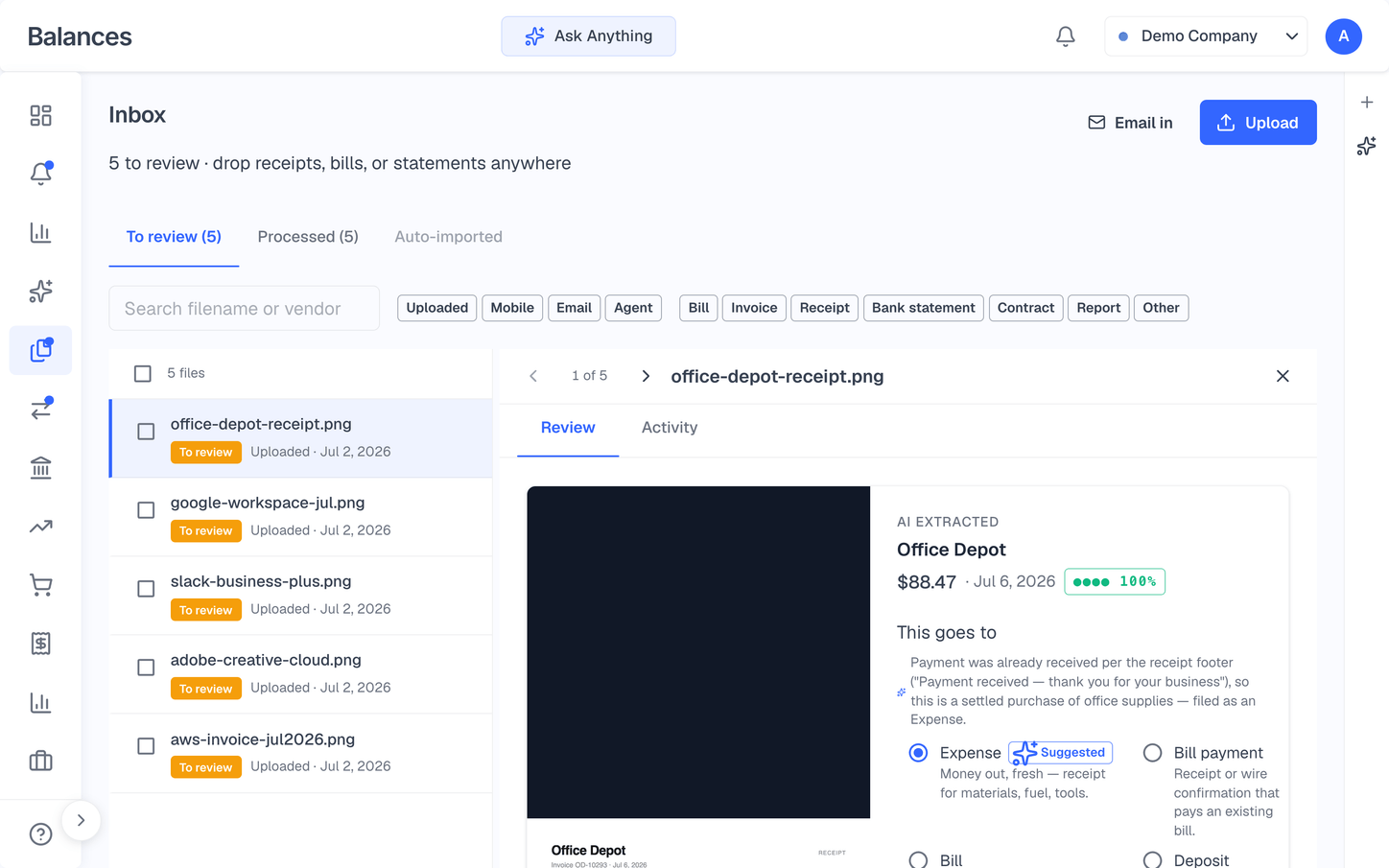
Task: Open the Review tab in preview
Action: (x=568, y=428)
